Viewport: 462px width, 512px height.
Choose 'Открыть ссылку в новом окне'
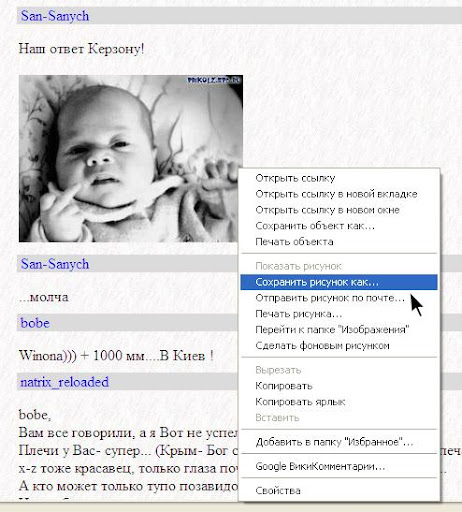[339, 210]
